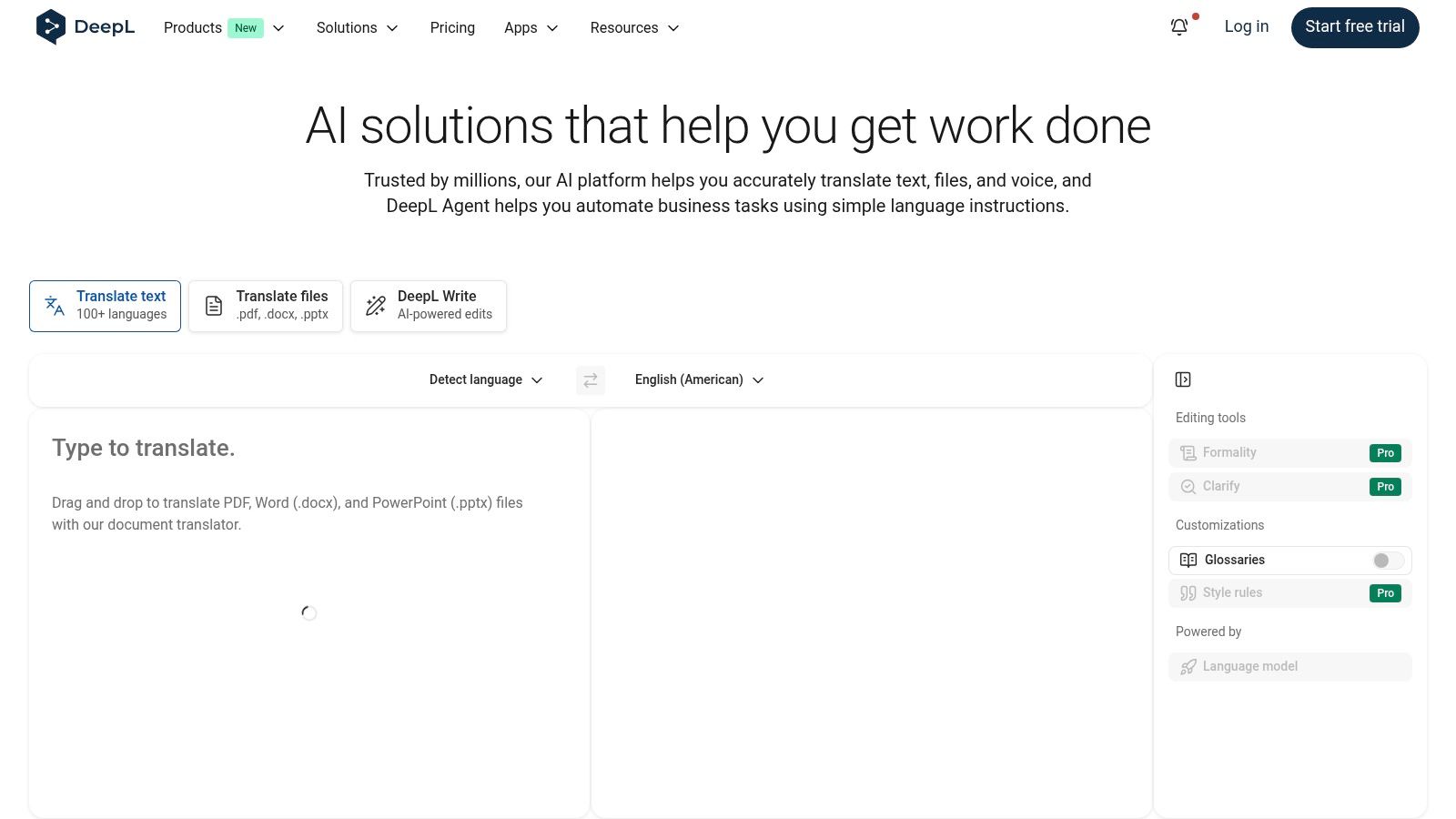
Task: Click the Style rules quote icon
Action: point(1188,593)
